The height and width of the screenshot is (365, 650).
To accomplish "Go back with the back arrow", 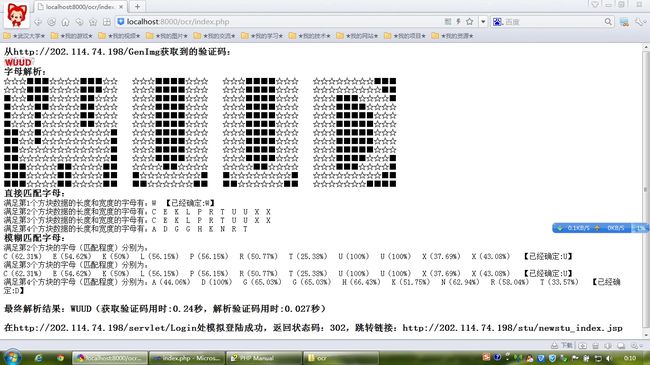I will [x=38, y=22].
